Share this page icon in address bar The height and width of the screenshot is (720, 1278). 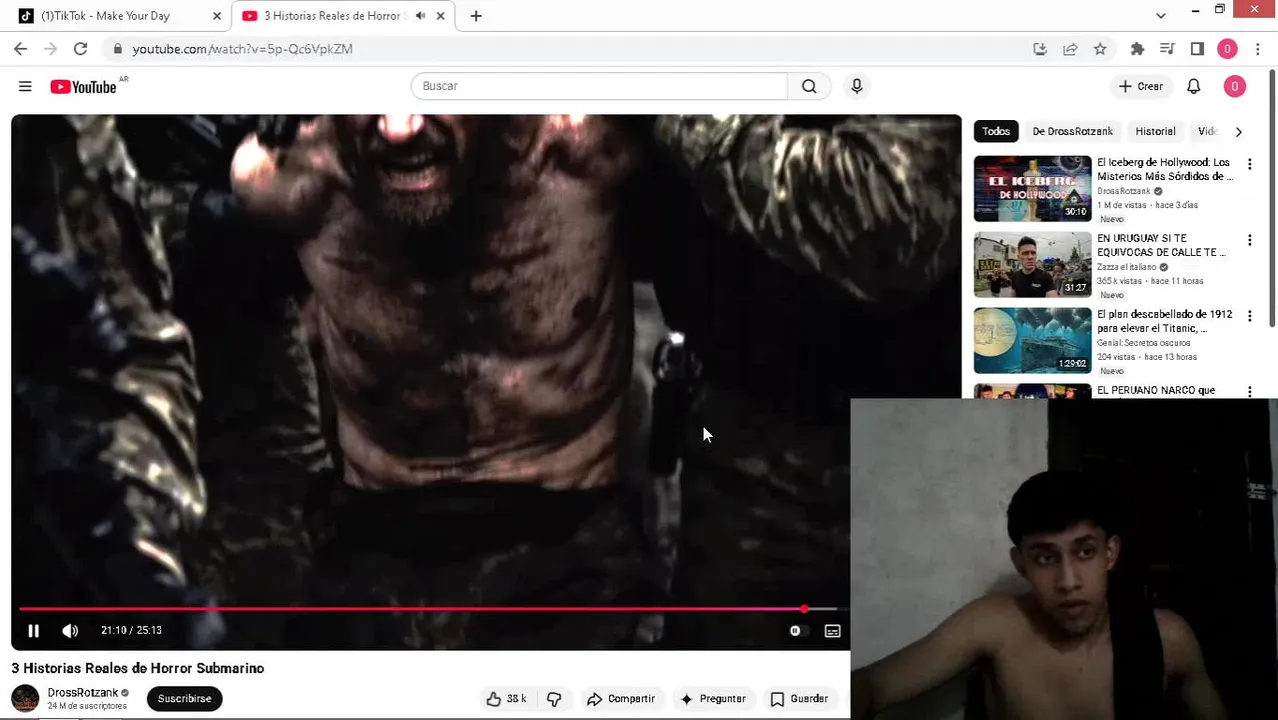click(x=1070, y=49)
